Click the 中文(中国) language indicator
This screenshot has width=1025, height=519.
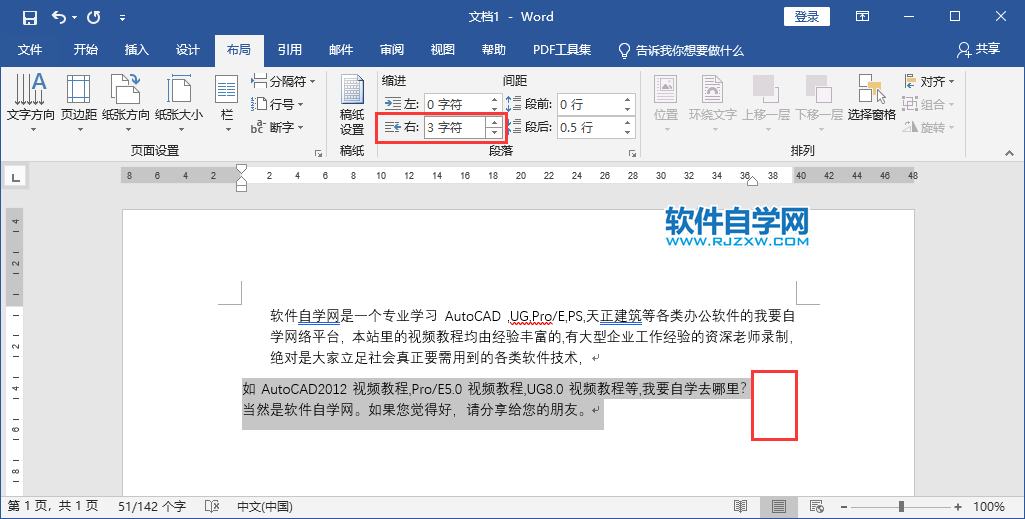265,506
